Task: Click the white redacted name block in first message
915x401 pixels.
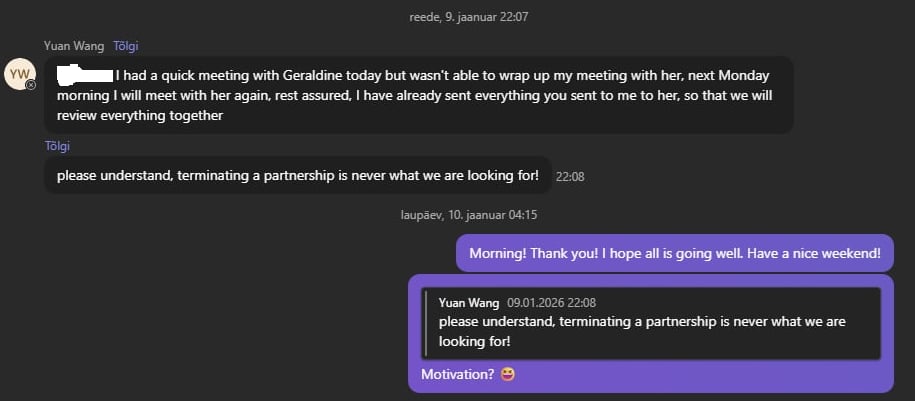Action: (84, 73)
